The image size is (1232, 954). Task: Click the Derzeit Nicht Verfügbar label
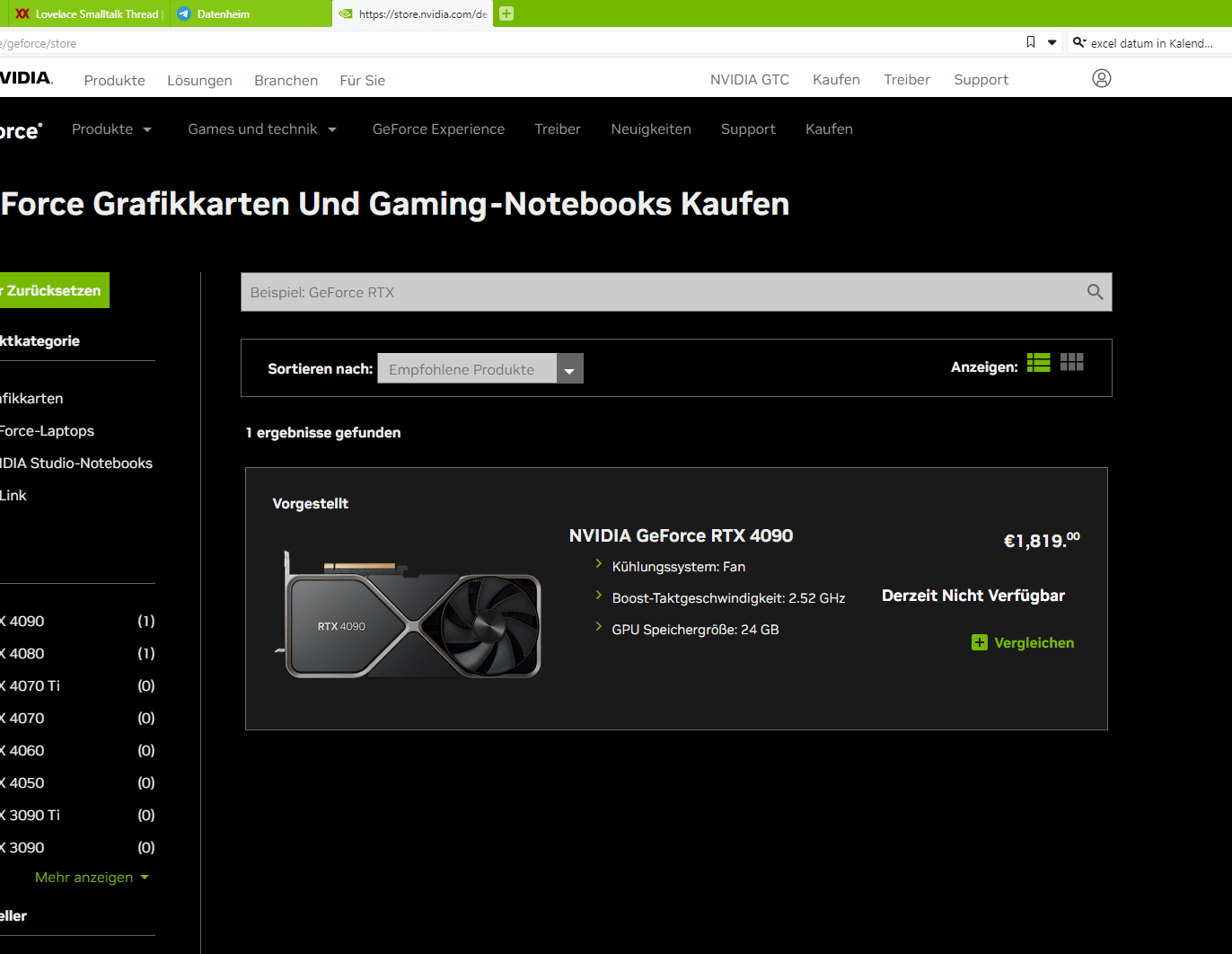click(x=973, y=596)
